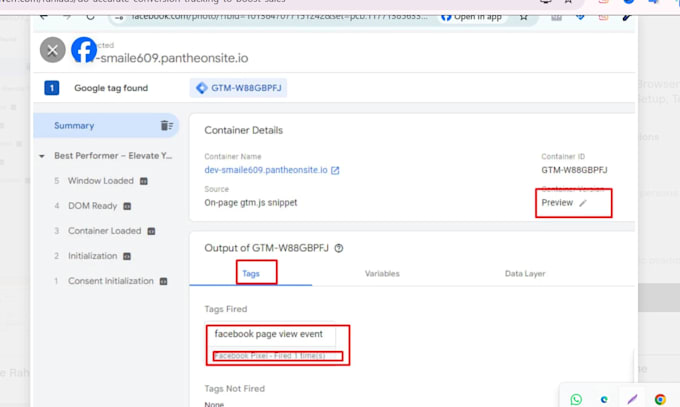Select the Window Loaded event
This screenshot has width=680, height=407.
click(x=101, y=181)
